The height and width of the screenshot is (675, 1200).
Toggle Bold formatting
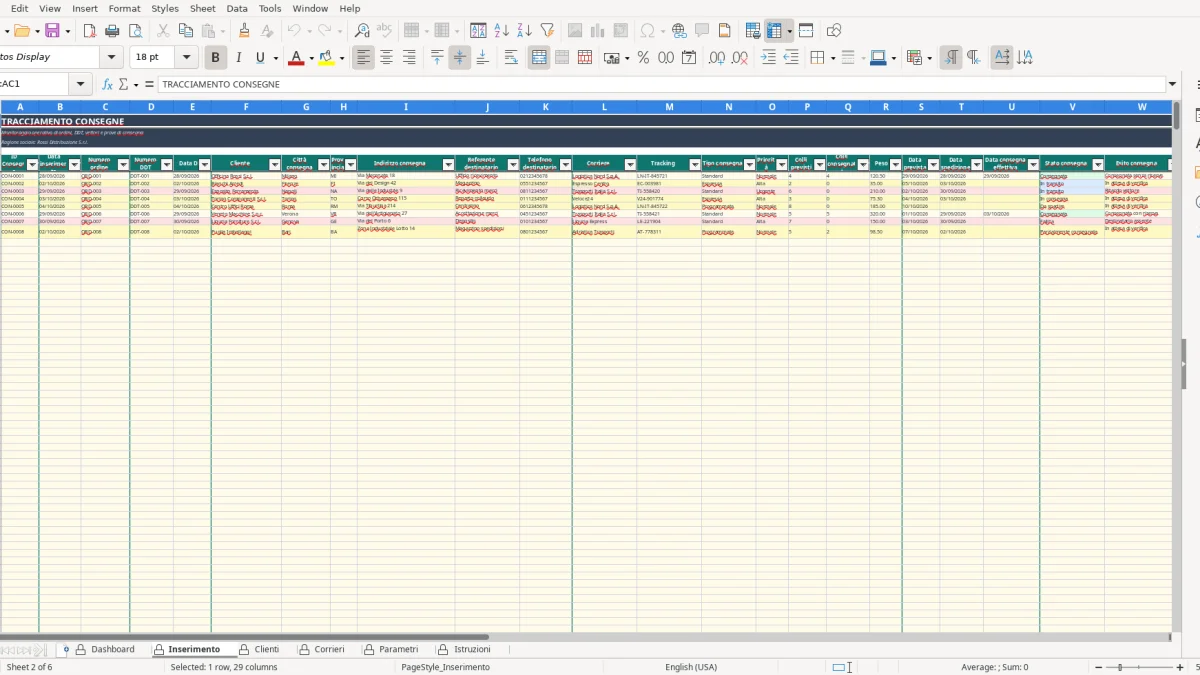coord(215,58)
